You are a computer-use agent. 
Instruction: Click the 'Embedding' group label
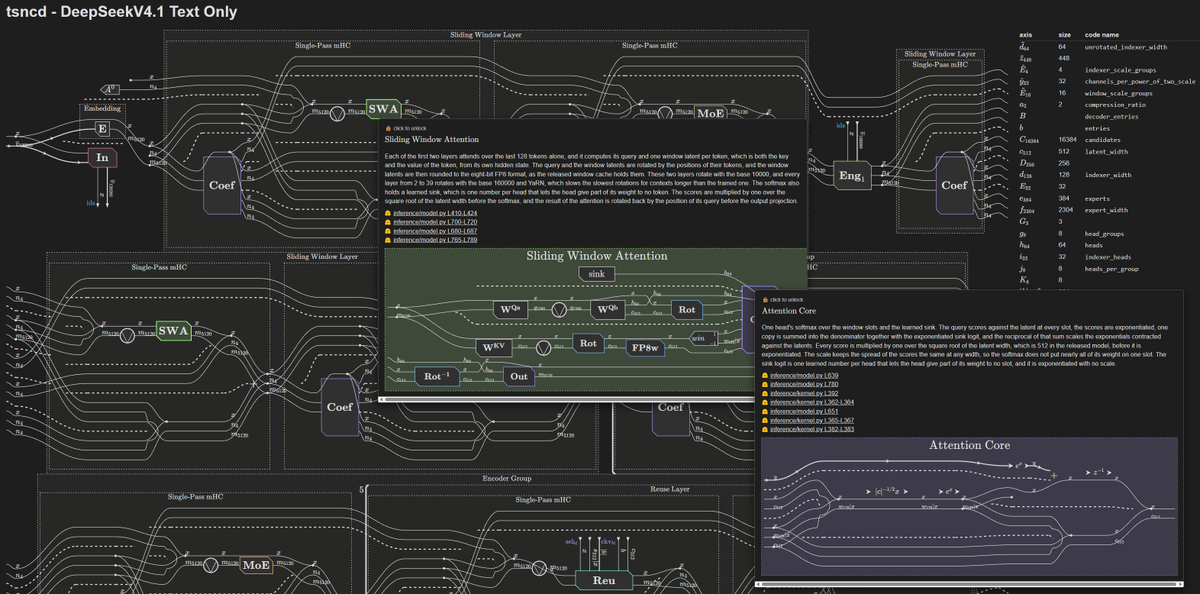coord(101,108)
